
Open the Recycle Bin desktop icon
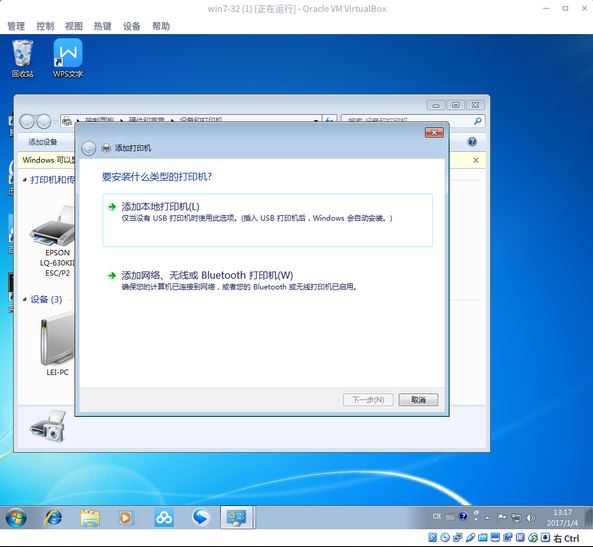point(22,59)
